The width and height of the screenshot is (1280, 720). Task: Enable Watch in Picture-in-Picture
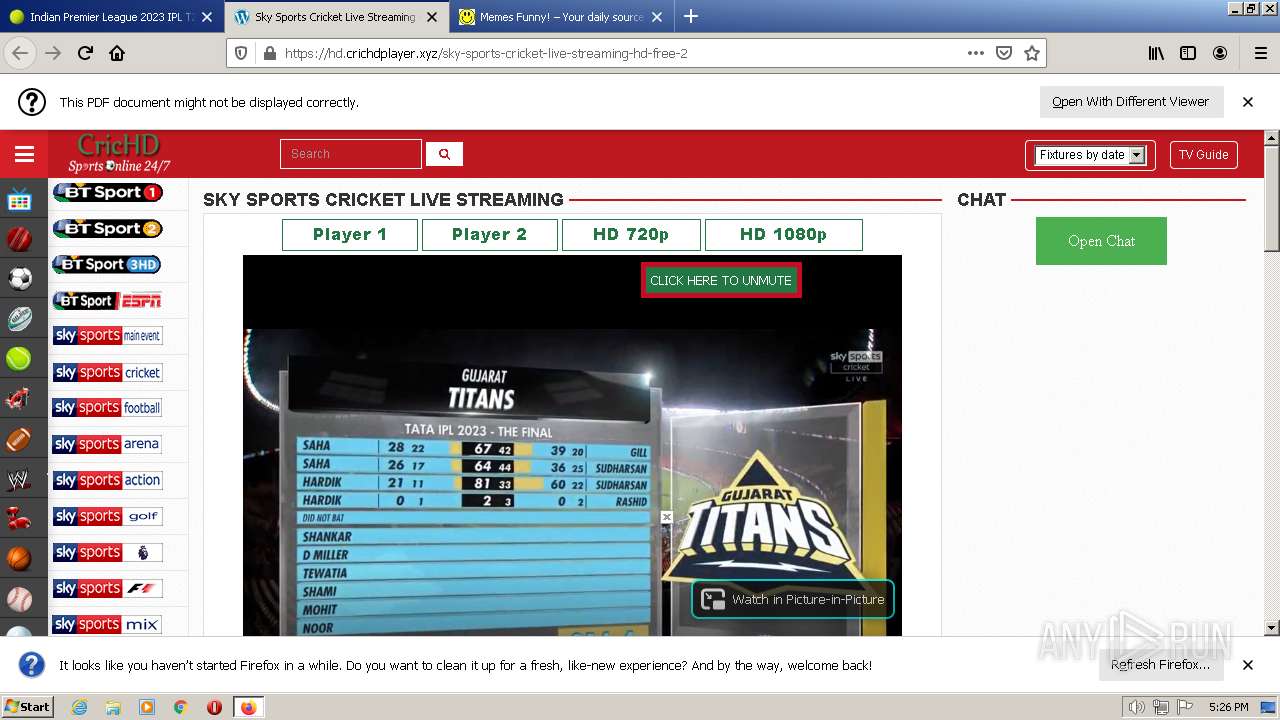click(x=793, y=599)
